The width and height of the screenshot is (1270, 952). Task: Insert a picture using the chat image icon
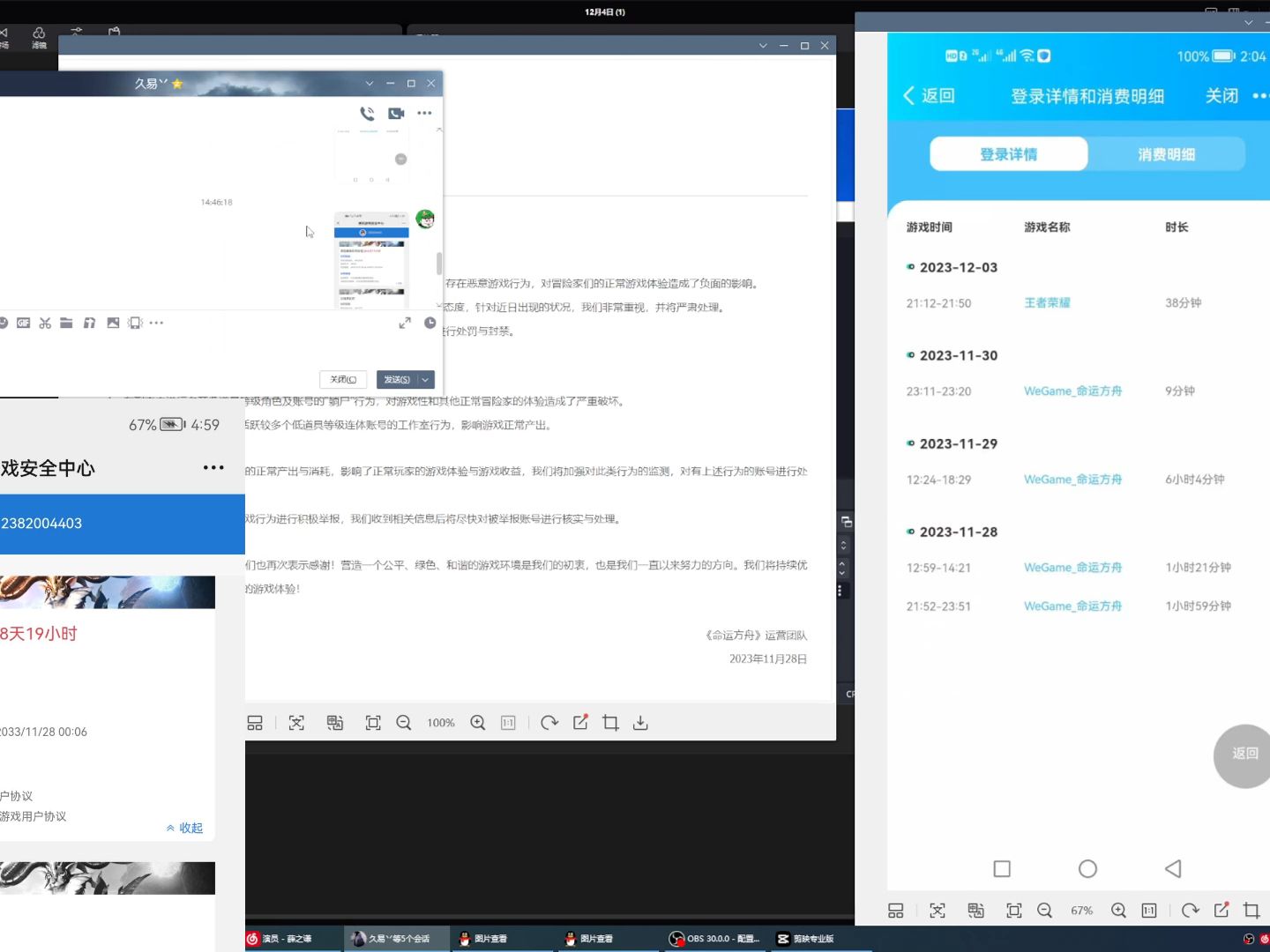click(113, 323)
